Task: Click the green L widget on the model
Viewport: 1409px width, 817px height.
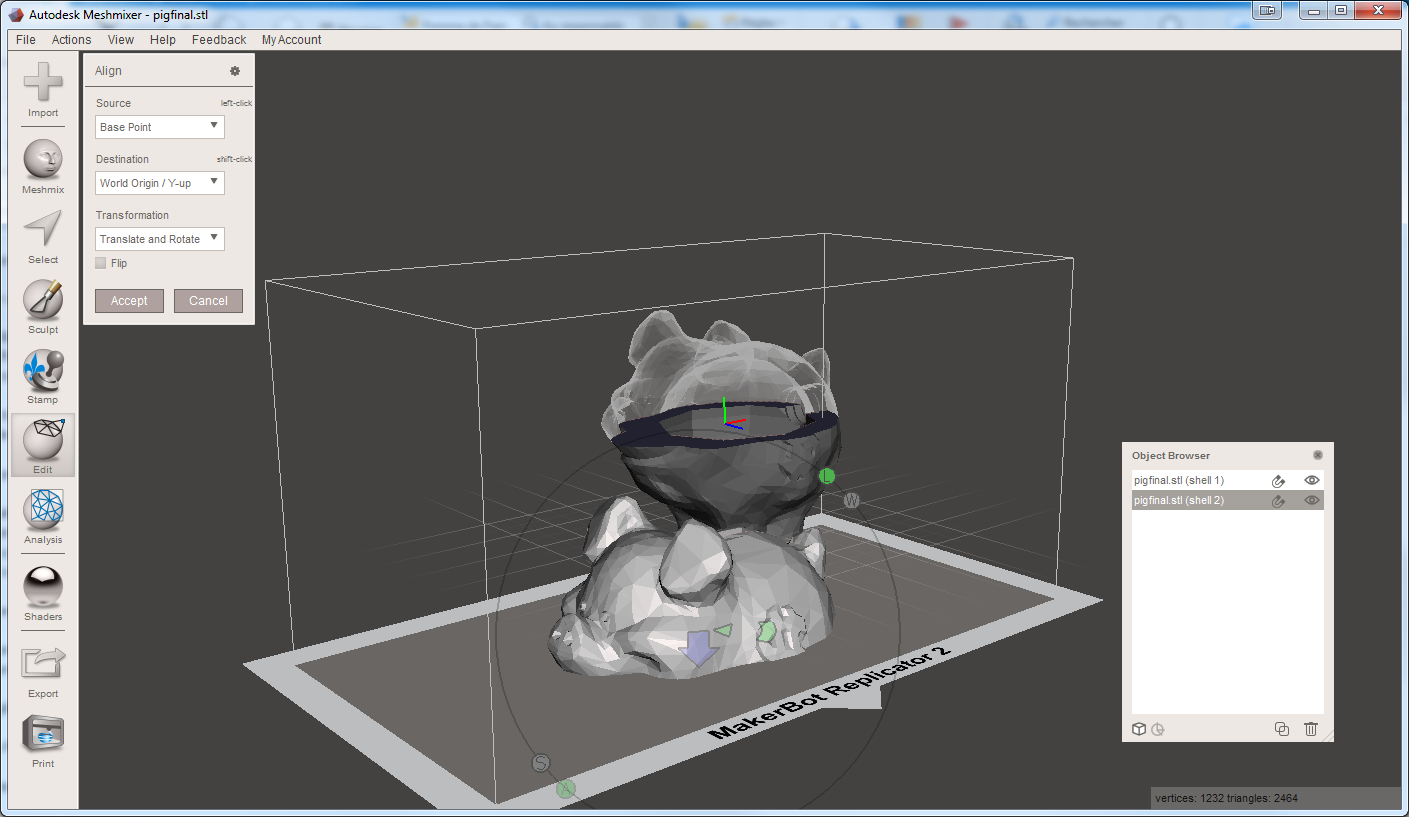Action: point(827,476)
